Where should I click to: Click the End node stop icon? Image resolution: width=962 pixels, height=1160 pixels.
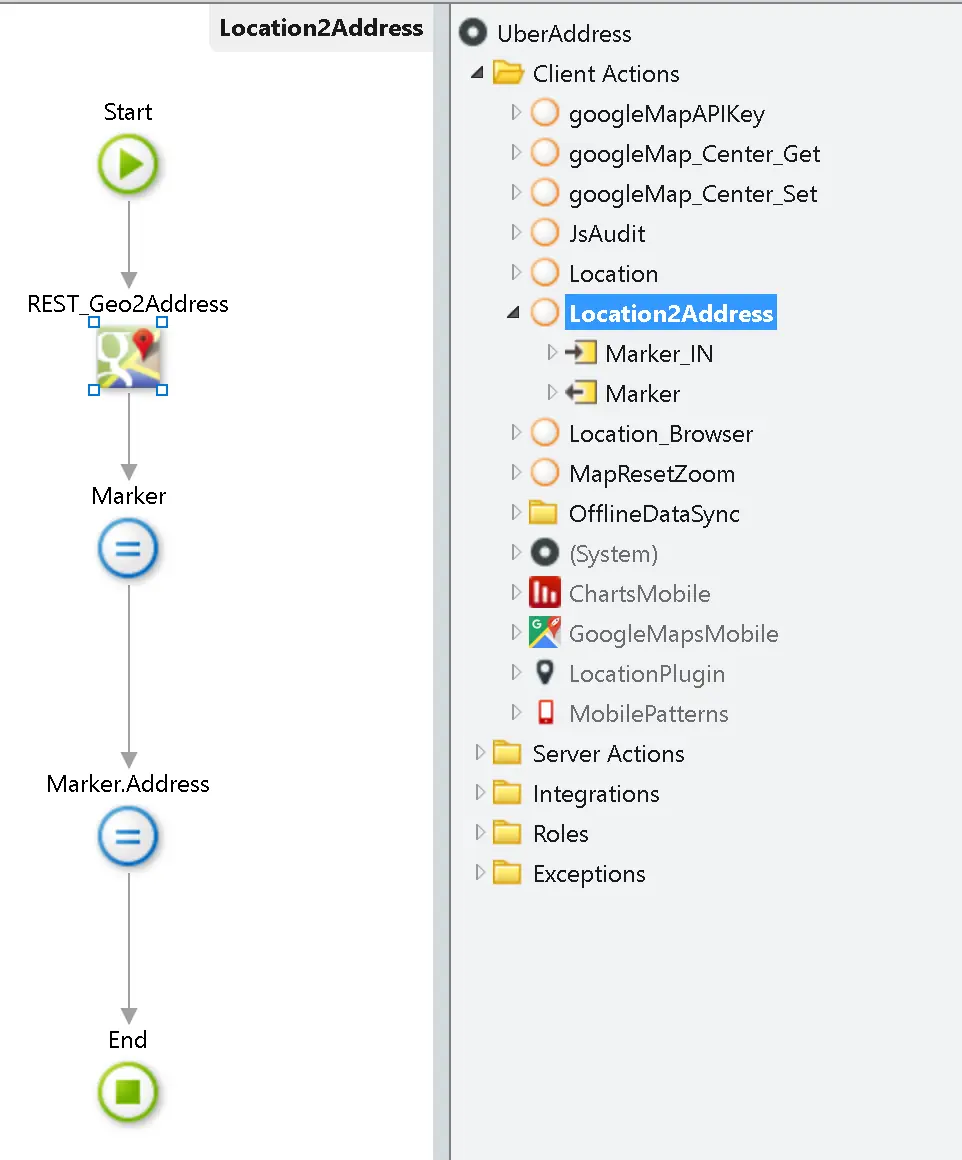click(x=128, y=1093)
